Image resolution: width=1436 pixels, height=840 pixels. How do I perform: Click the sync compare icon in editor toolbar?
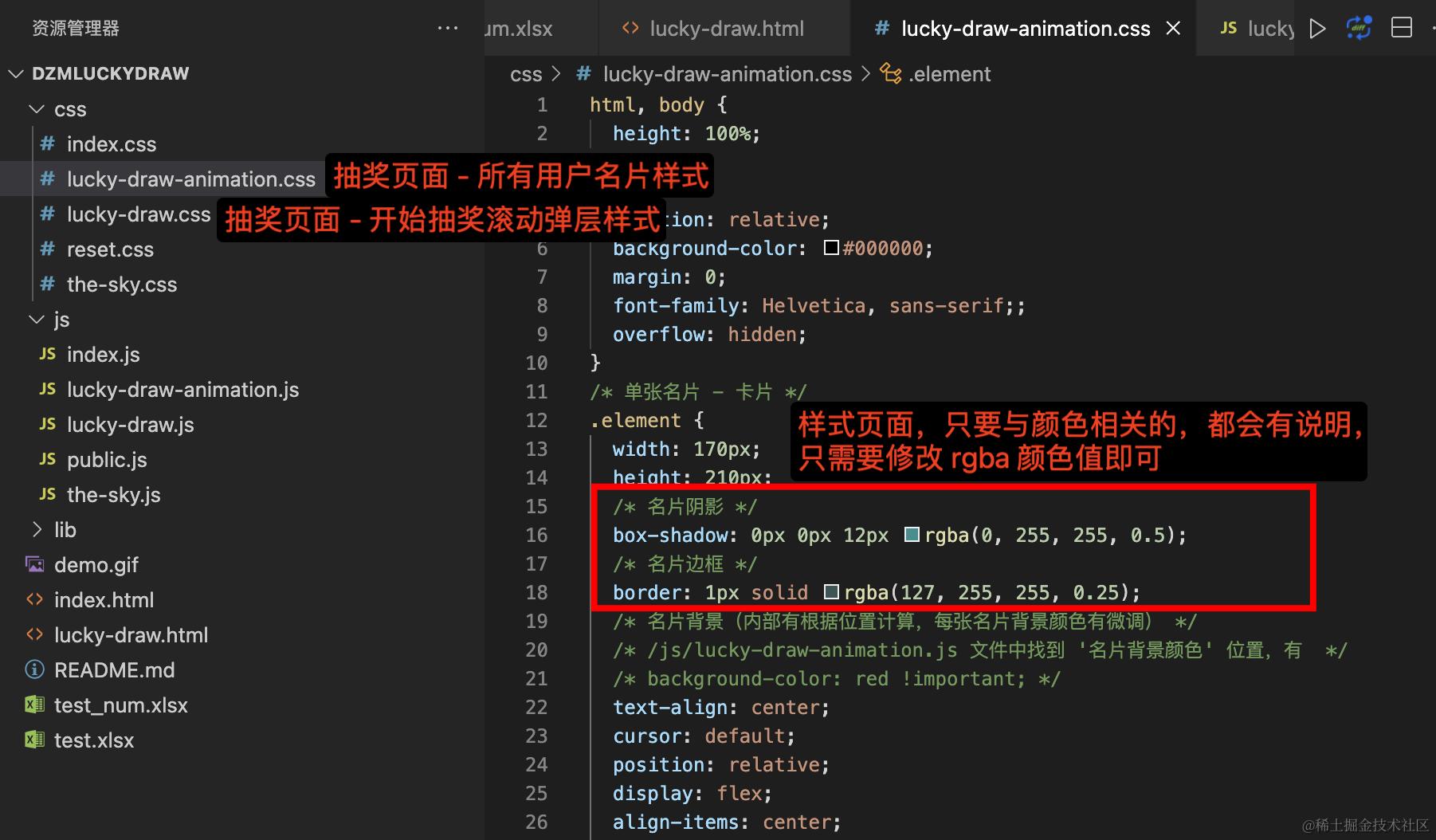tap(1359, 29)
